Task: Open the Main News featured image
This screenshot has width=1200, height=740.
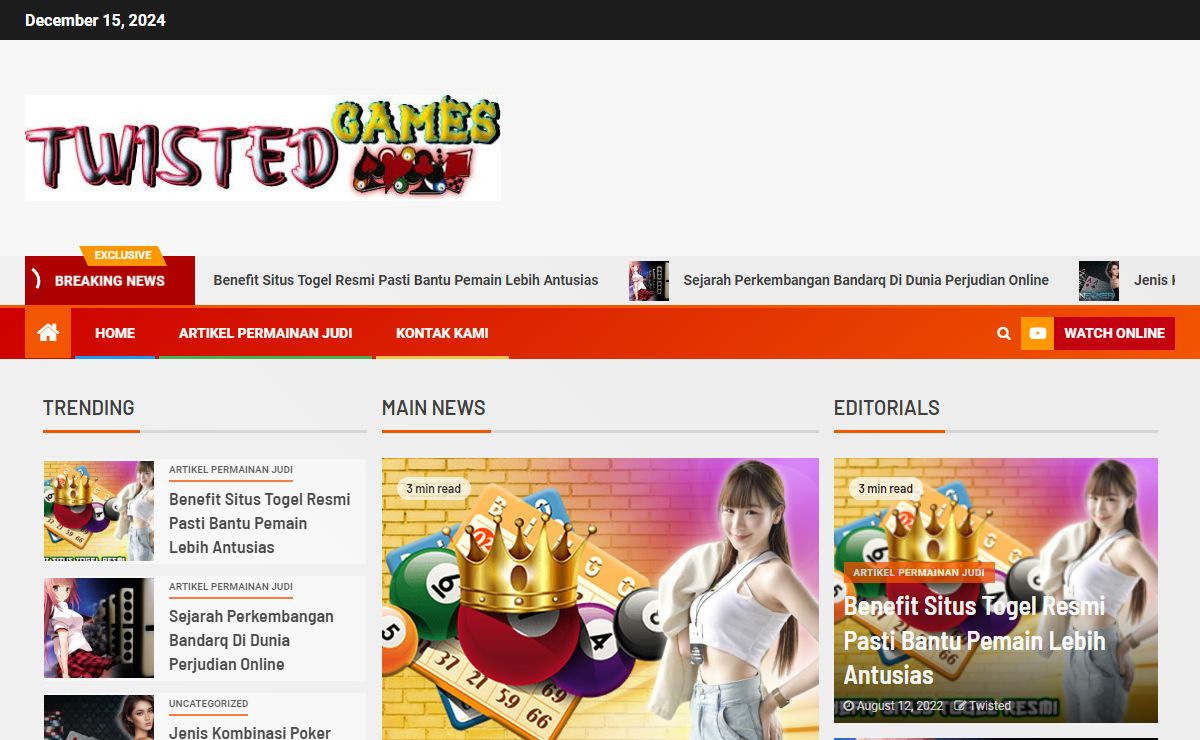Action: click(600, 599)
